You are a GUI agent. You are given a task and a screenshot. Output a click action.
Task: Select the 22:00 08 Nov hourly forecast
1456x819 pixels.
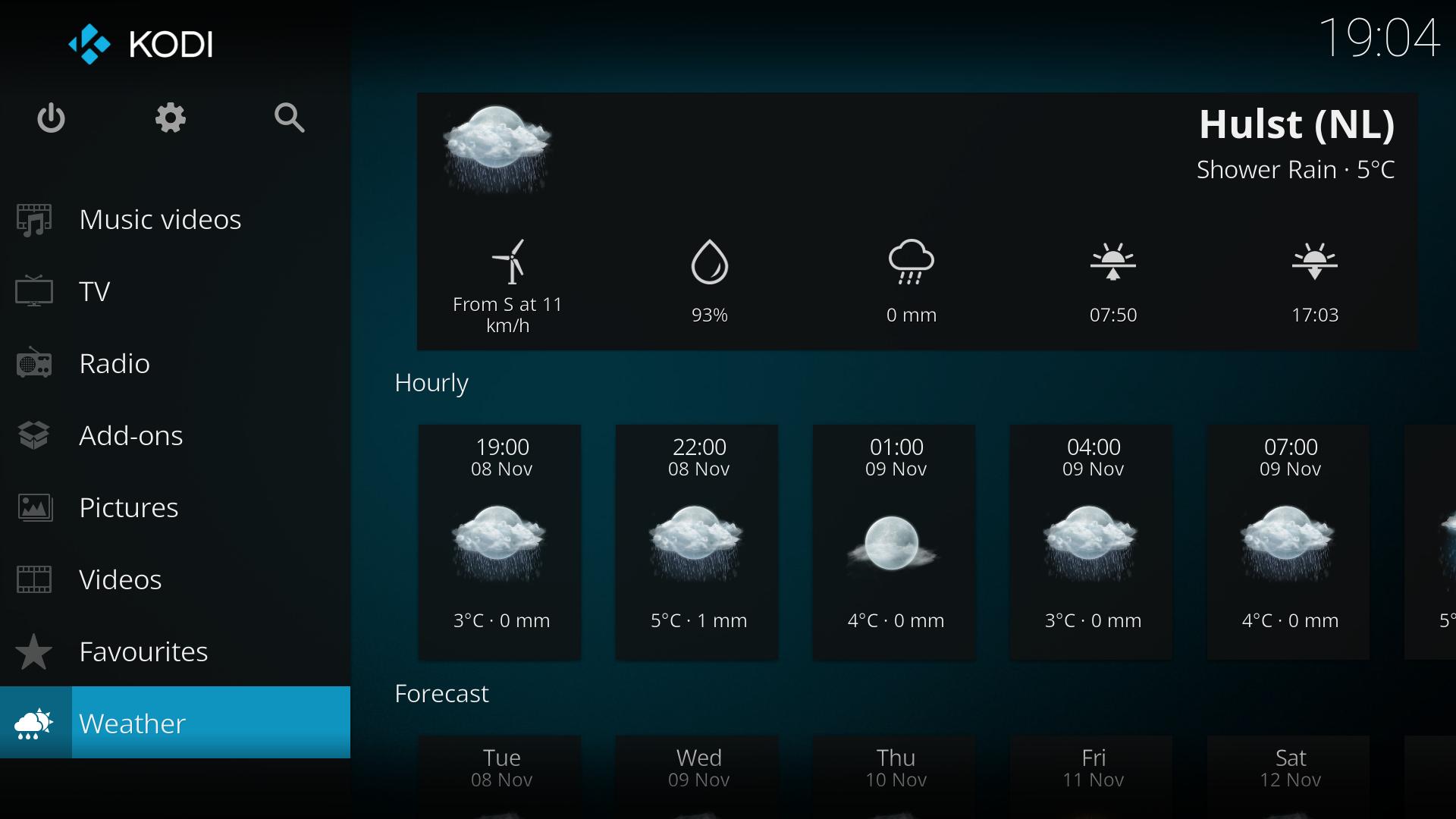click(x=696, y=536)
